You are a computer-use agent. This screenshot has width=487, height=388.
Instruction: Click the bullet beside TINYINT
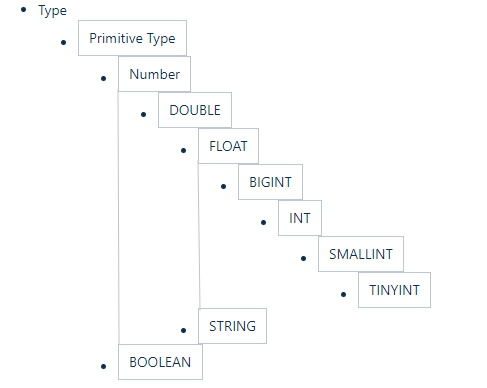pyautogui.click(x=343, y=294)
